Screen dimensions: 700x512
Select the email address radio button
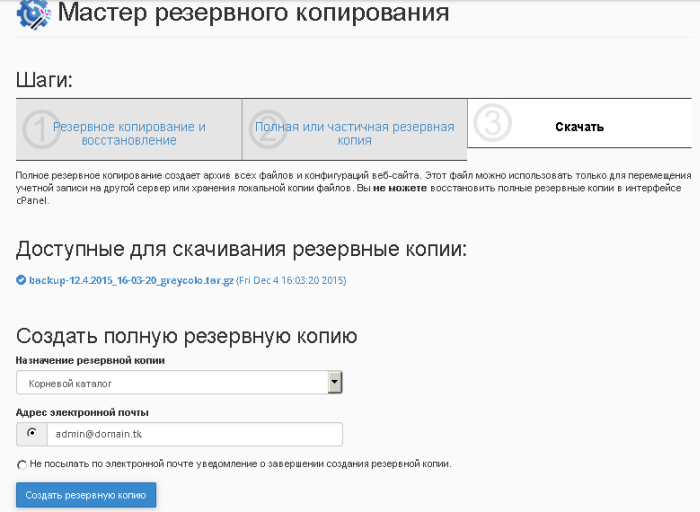[32, 433]
